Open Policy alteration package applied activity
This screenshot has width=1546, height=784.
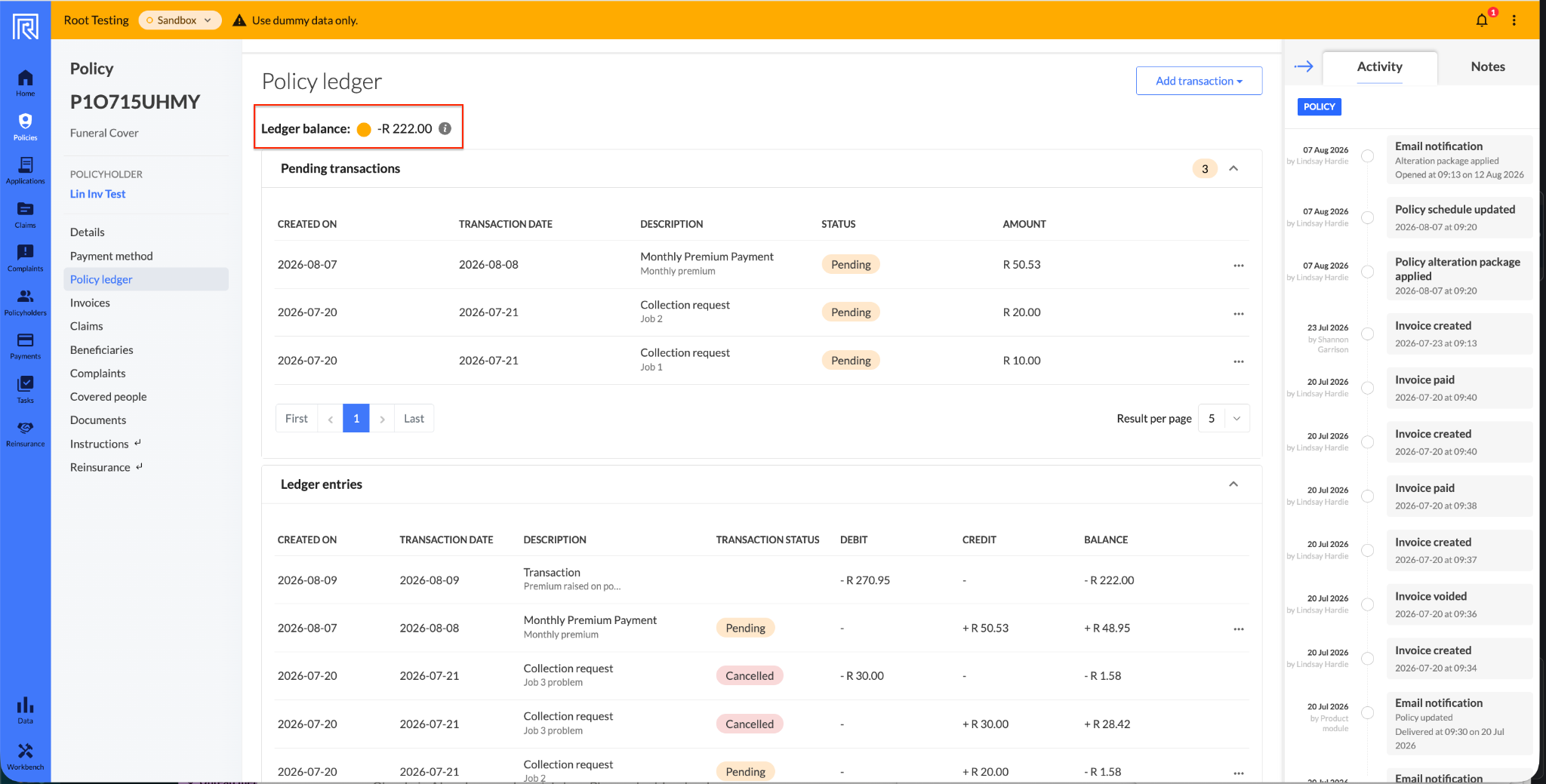pos(1459,275)
